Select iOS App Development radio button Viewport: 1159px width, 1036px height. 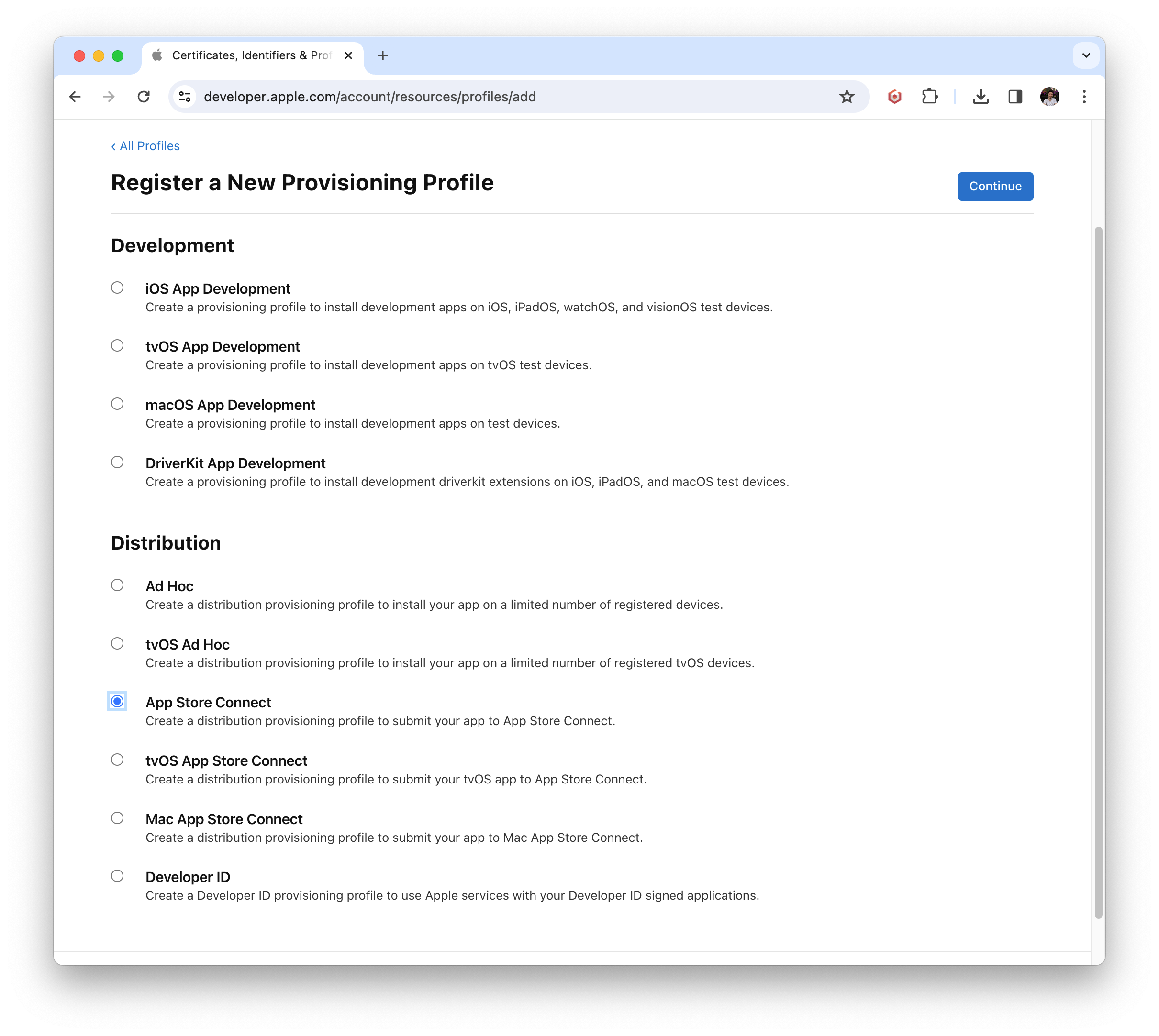point(117,287)
